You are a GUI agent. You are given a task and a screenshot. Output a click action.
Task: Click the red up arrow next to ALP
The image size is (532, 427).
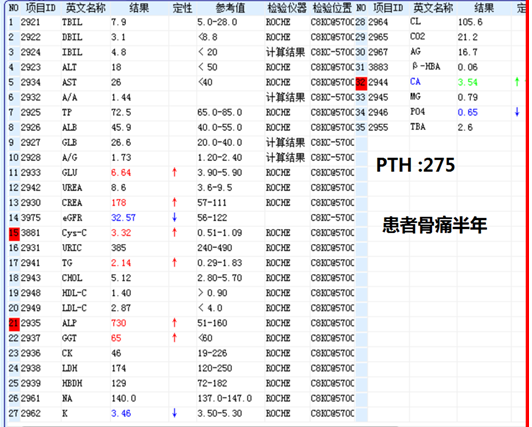[174, 323]
